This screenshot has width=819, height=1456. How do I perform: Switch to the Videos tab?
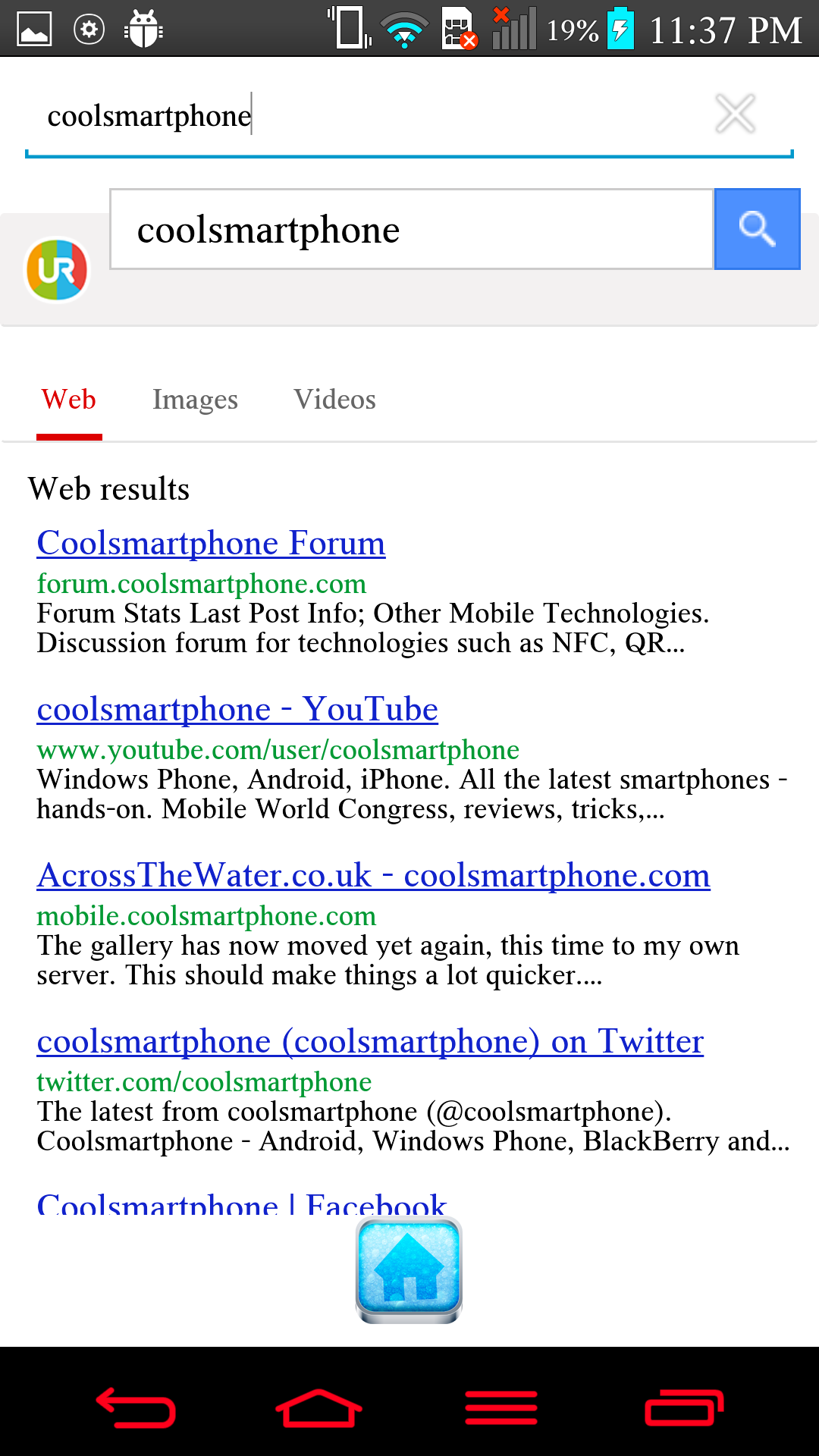(x=335, y=400)
